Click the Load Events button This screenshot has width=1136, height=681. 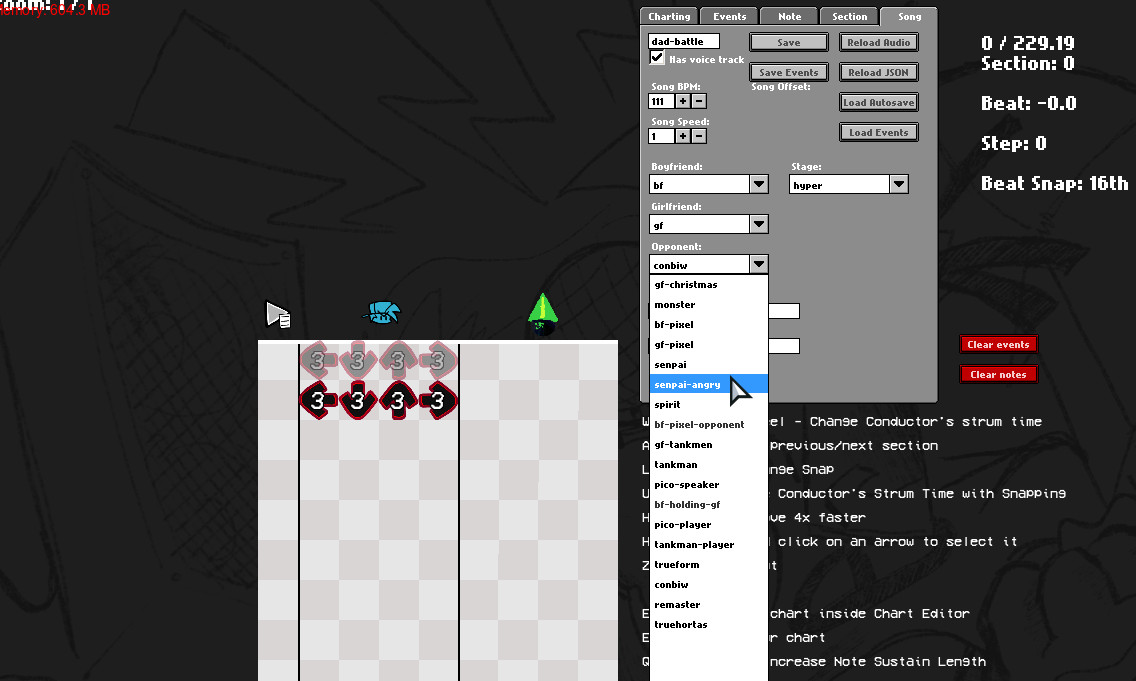879,133
